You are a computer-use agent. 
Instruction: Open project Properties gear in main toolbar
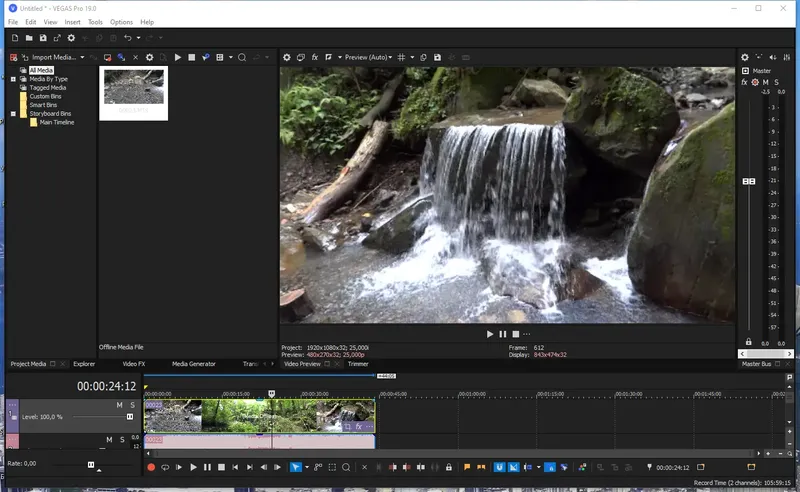point(70,38)
